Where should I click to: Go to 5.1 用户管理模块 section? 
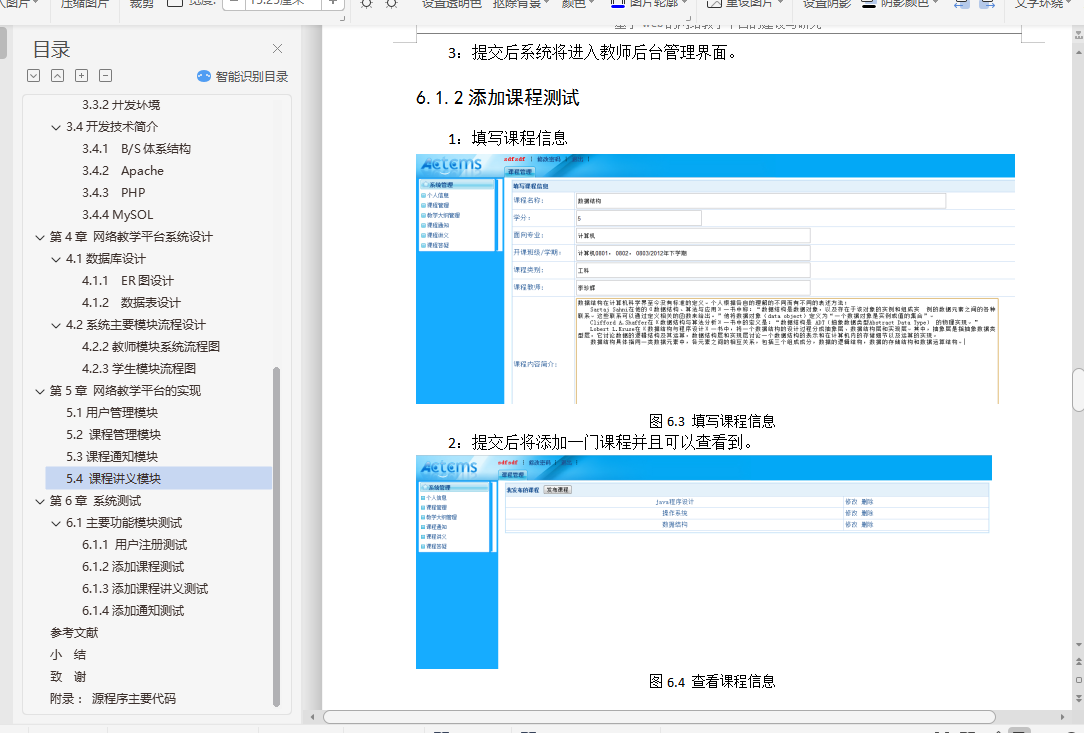tap(112, 413)
